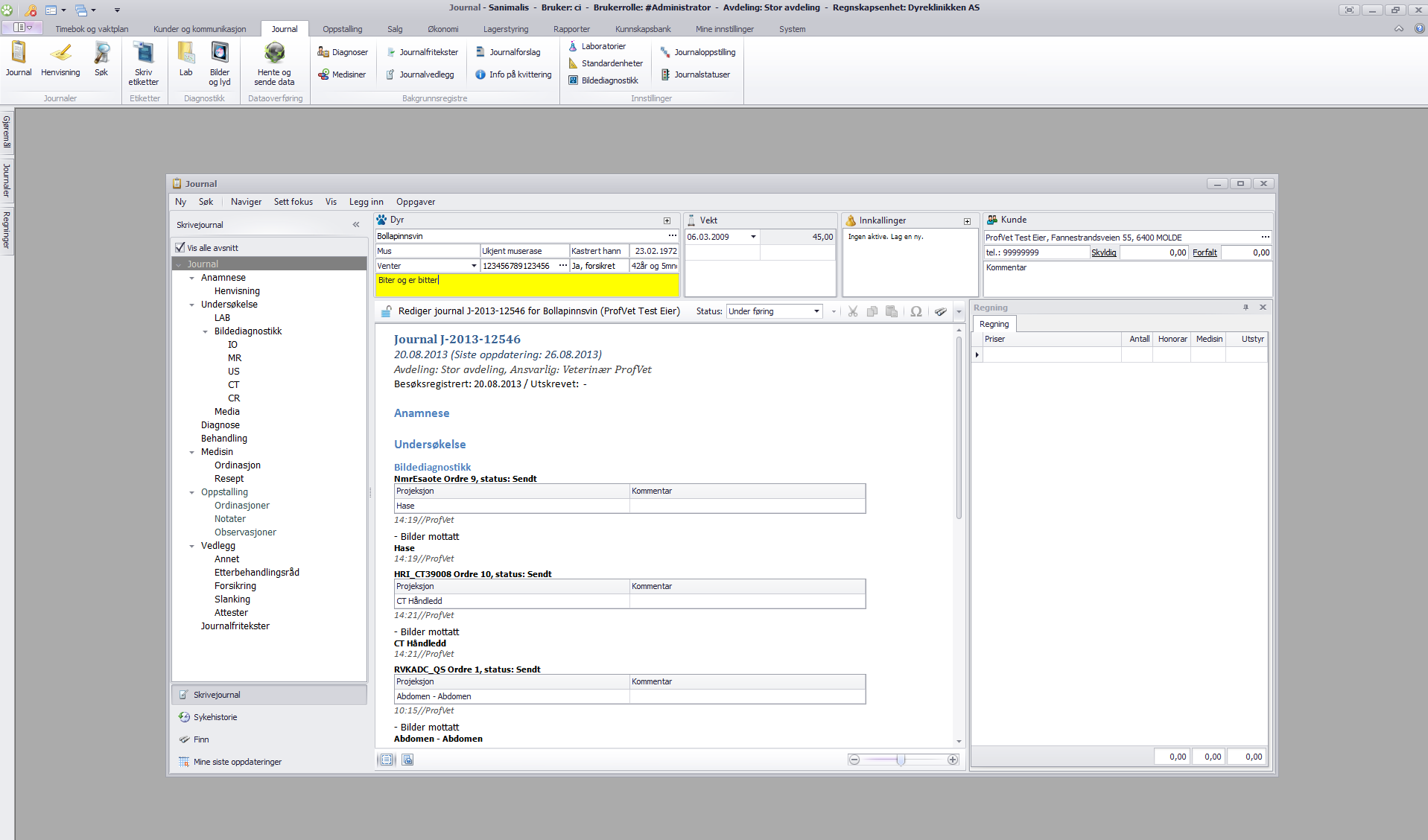Click the Søk ribbon icon
Image resolution: width=1428 pixels, height=840 pixels.
click(101, 59)
